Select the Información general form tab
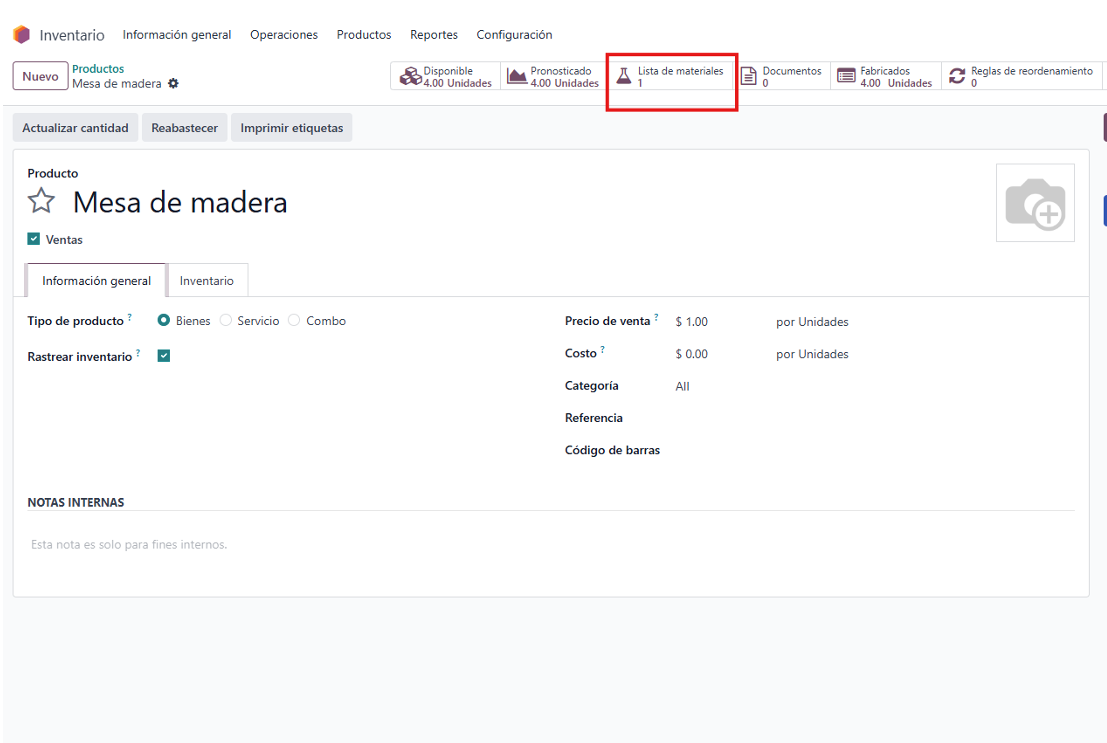Screen dimensions: 1107x743 [96, 280]
